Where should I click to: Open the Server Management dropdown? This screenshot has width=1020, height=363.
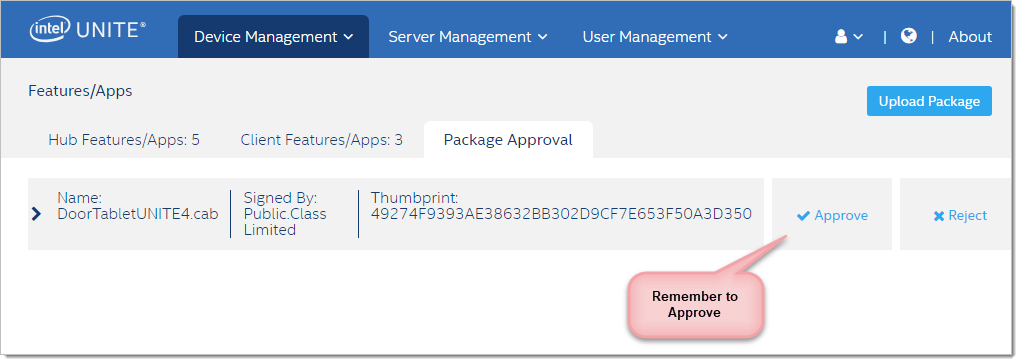[468, 37]
